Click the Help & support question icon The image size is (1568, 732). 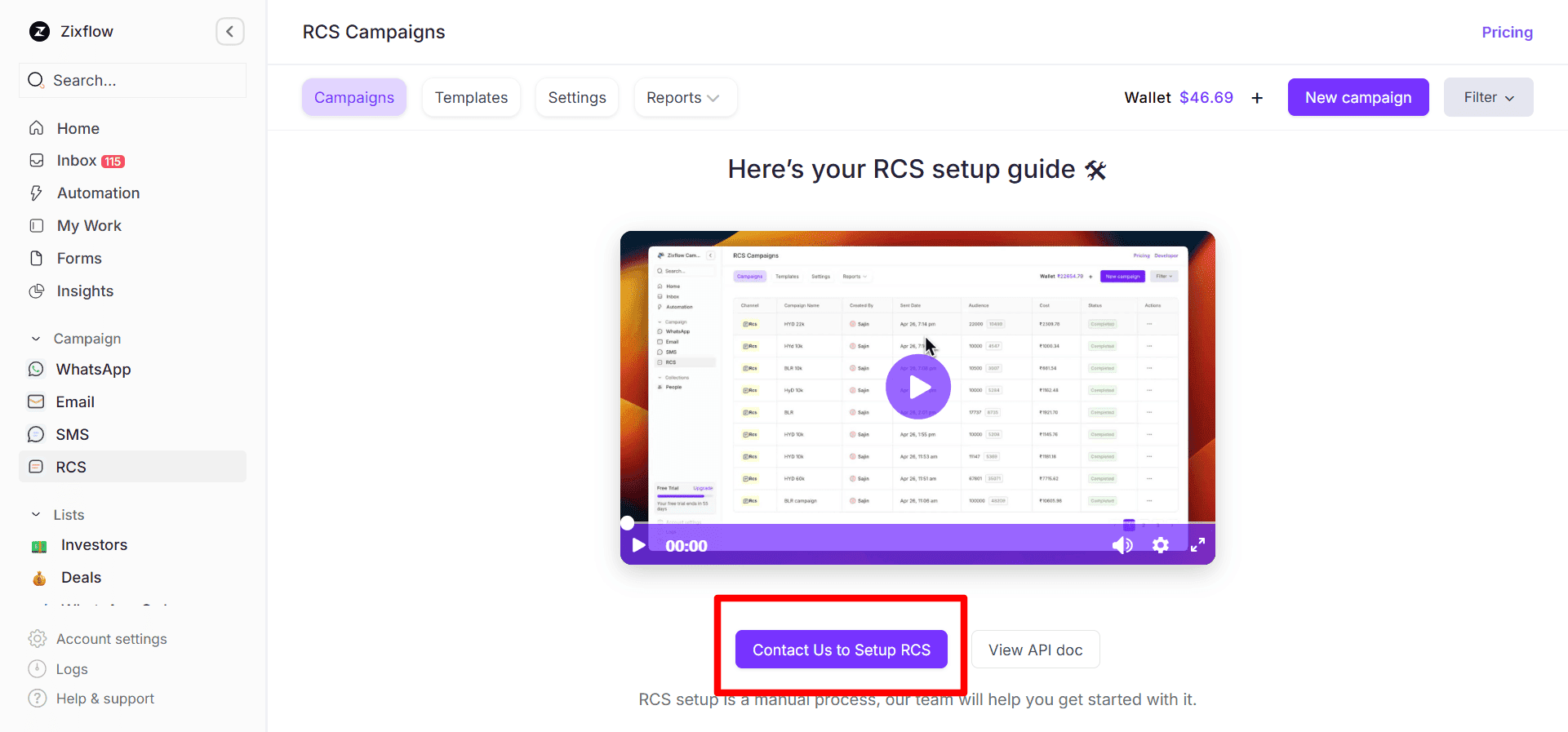click(x=37, y=699)
